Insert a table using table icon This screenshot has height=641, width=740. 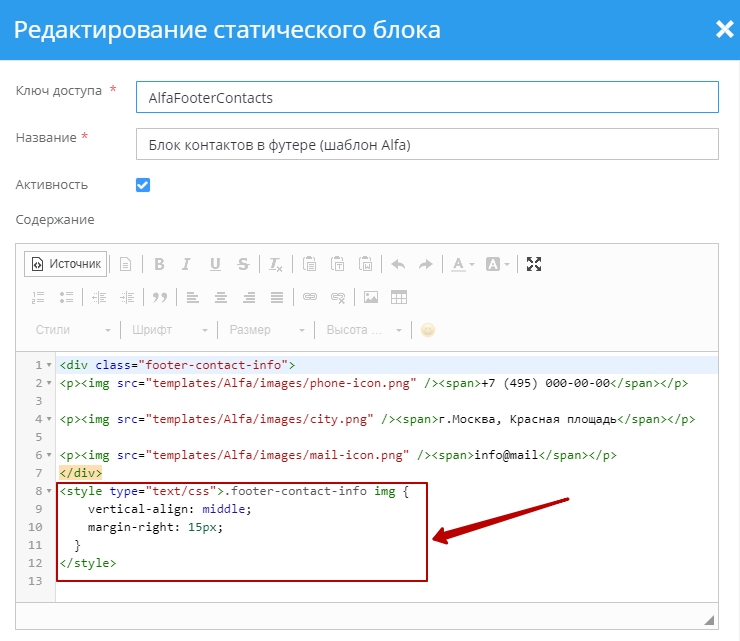[x=399, y=297]
